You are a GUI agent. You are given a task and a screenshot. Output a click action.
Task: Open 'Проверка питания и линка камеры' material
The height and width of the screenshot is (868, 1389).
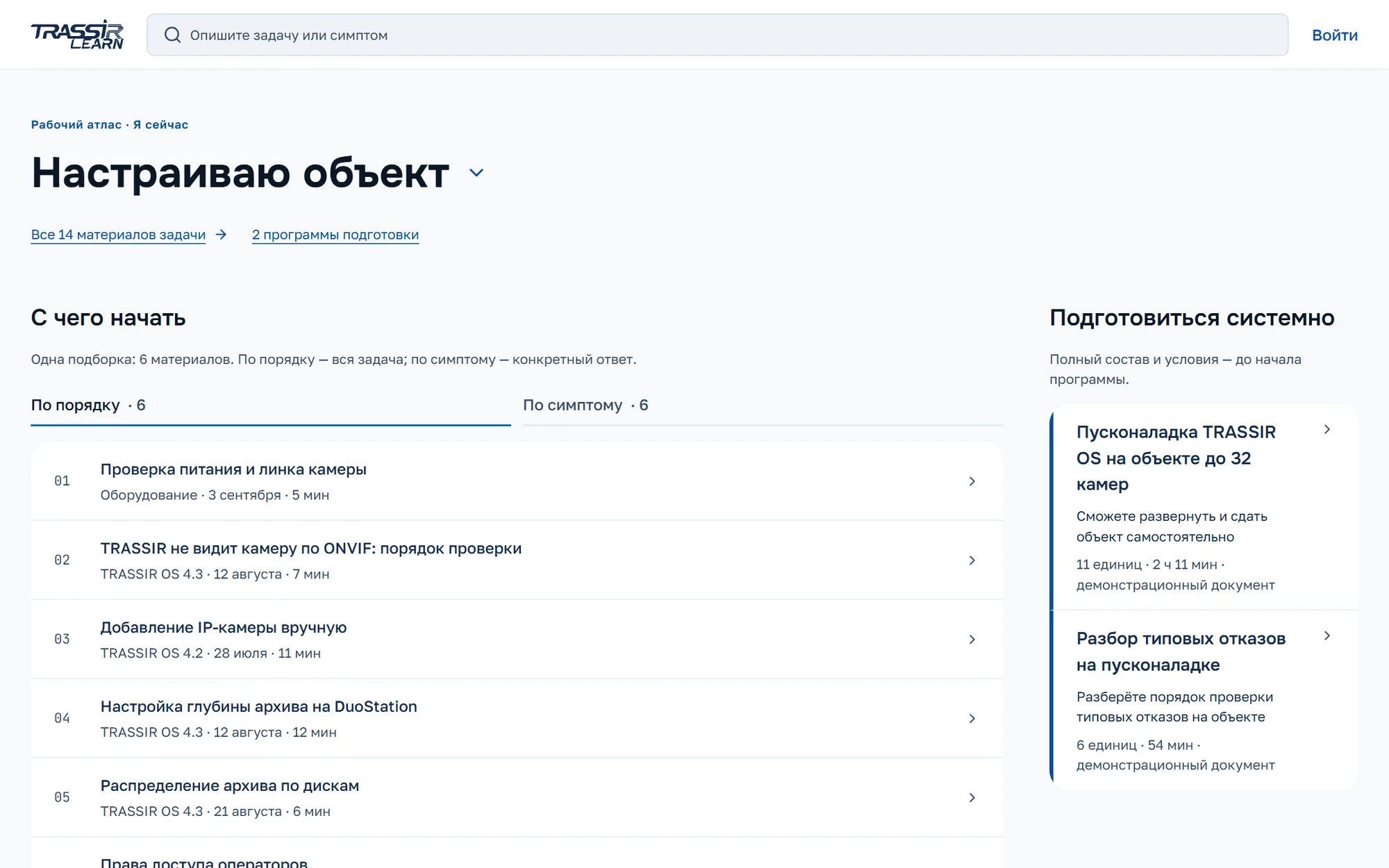[x=517, y=481]
